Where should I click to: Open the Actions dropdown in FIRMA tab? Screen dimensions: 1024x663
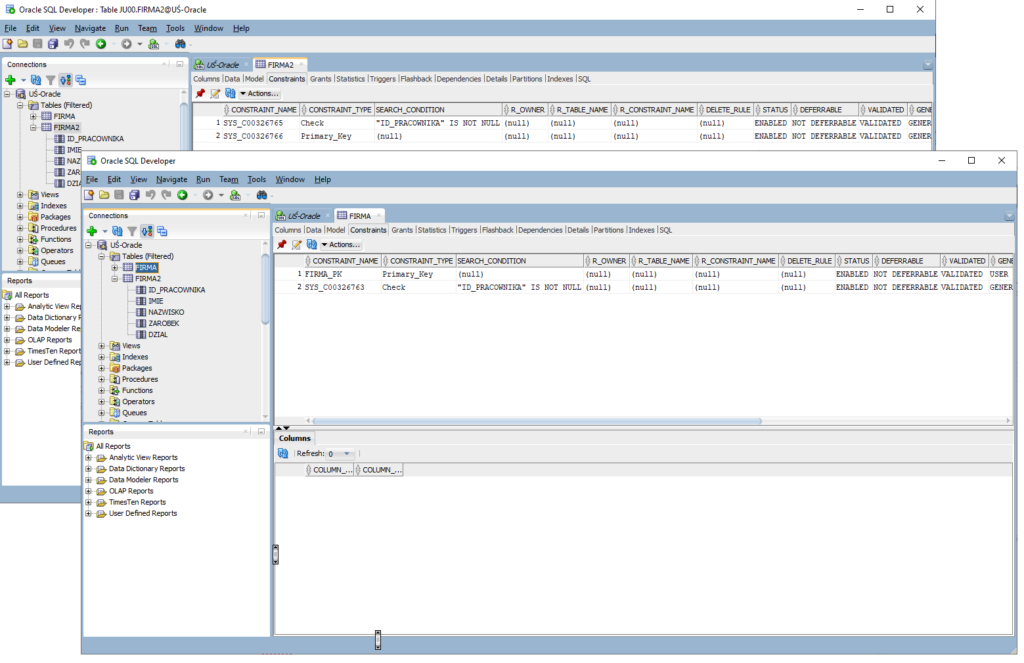coord(342,244)
